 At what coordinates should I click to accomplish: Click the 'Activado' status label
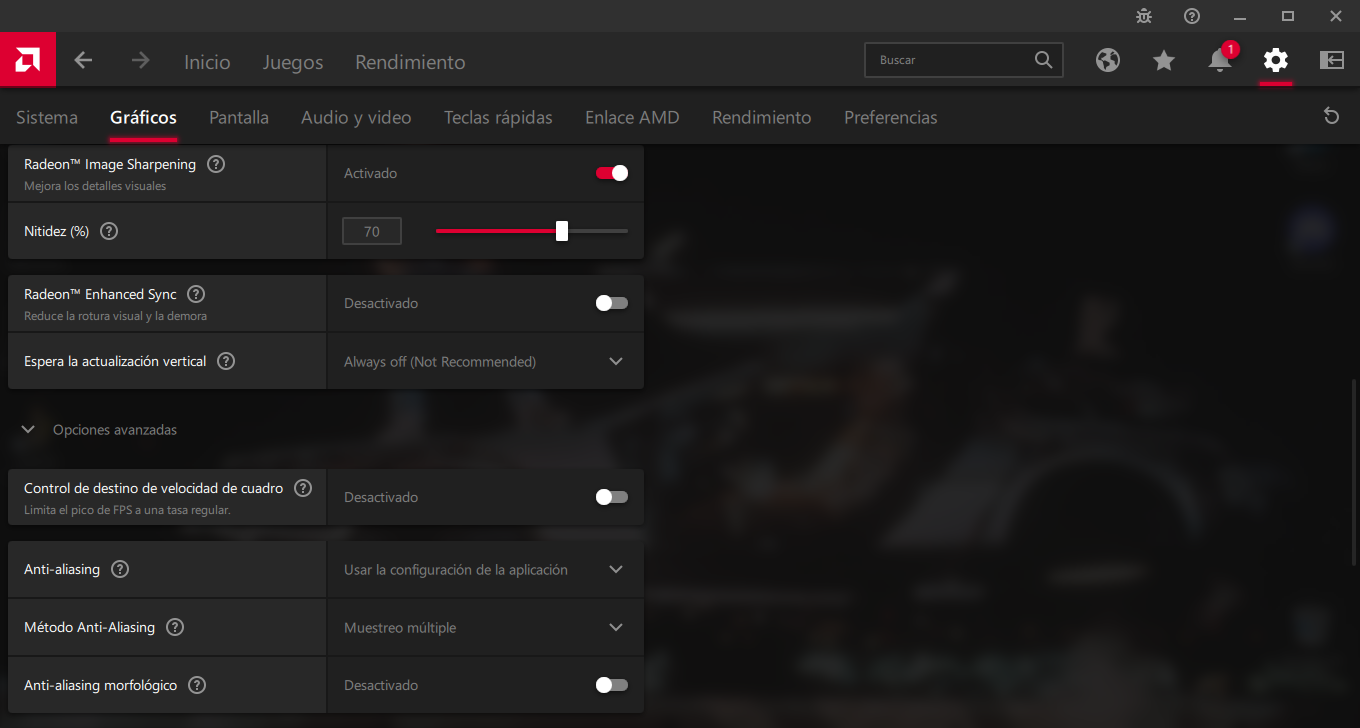(371, 173)
